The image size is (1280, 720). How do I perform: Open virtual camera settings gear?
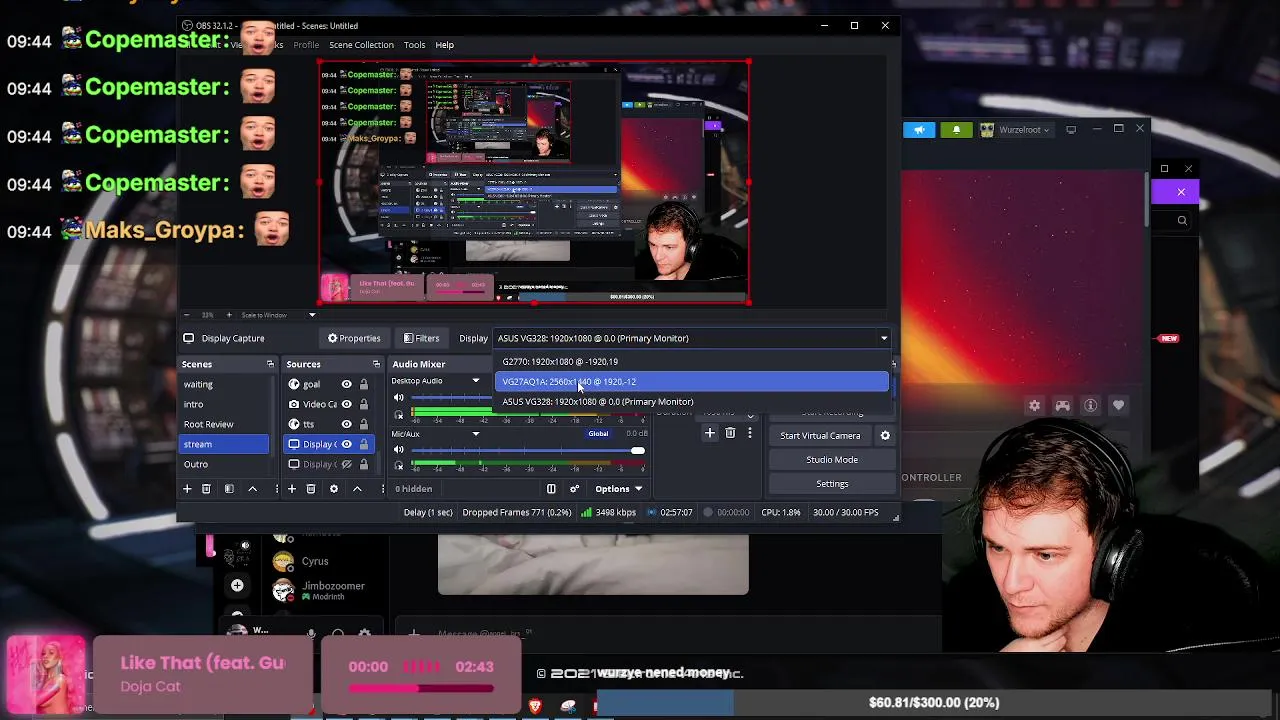(x=885, y=436)
